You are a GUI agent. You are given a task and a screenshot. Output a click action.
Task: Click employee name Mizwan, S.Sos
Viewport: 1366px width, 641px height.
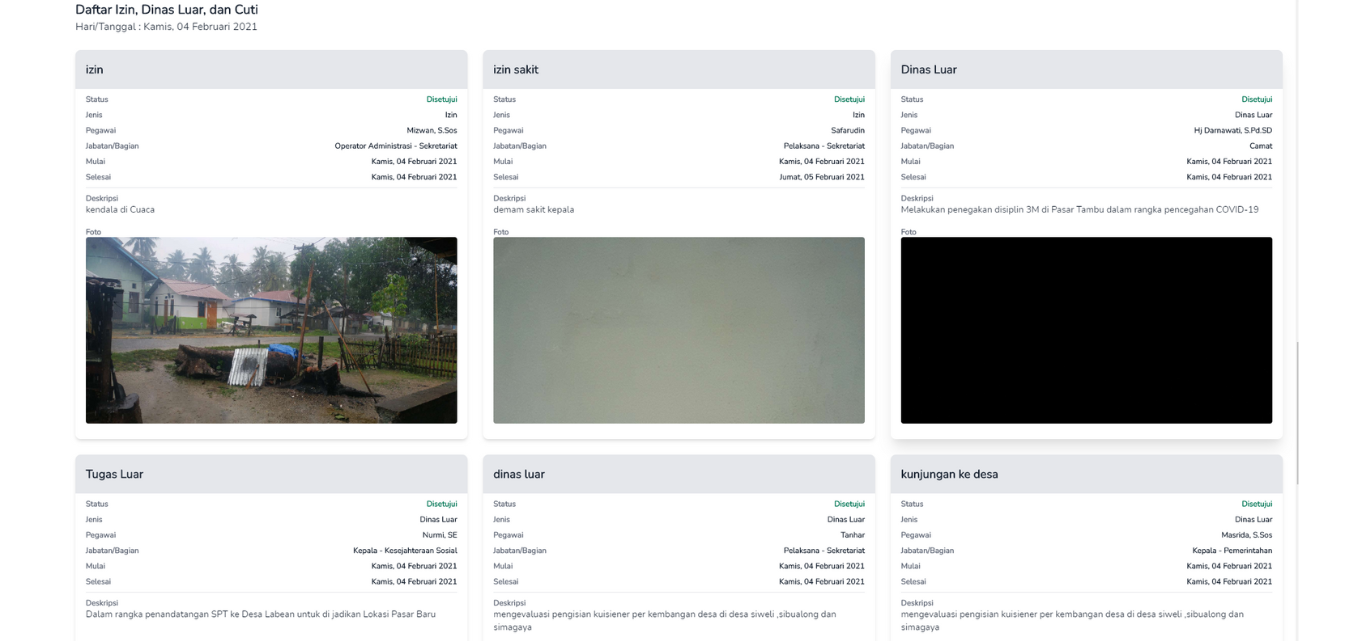pyautogui.click(x=431, y=131)
